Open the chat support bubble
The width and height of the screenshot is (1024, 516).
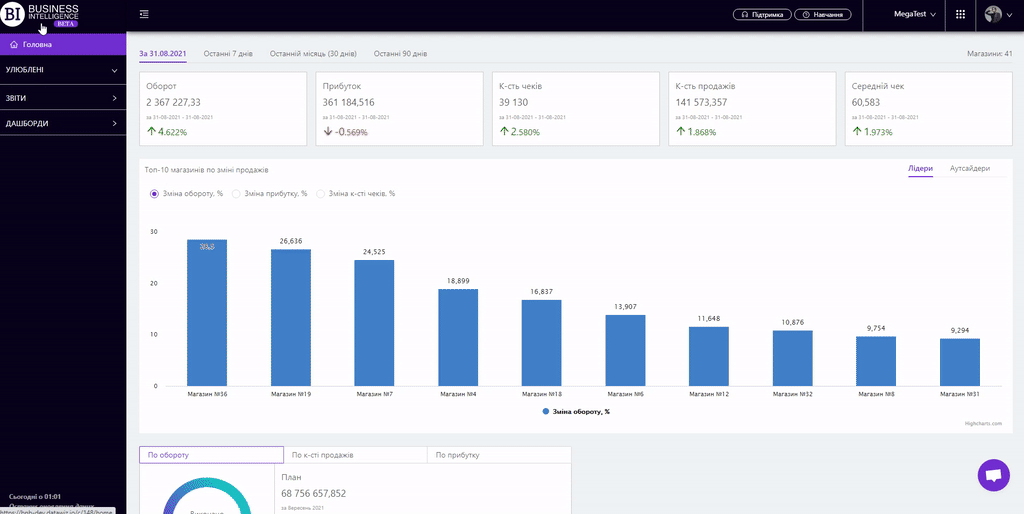tap(993, 476)
